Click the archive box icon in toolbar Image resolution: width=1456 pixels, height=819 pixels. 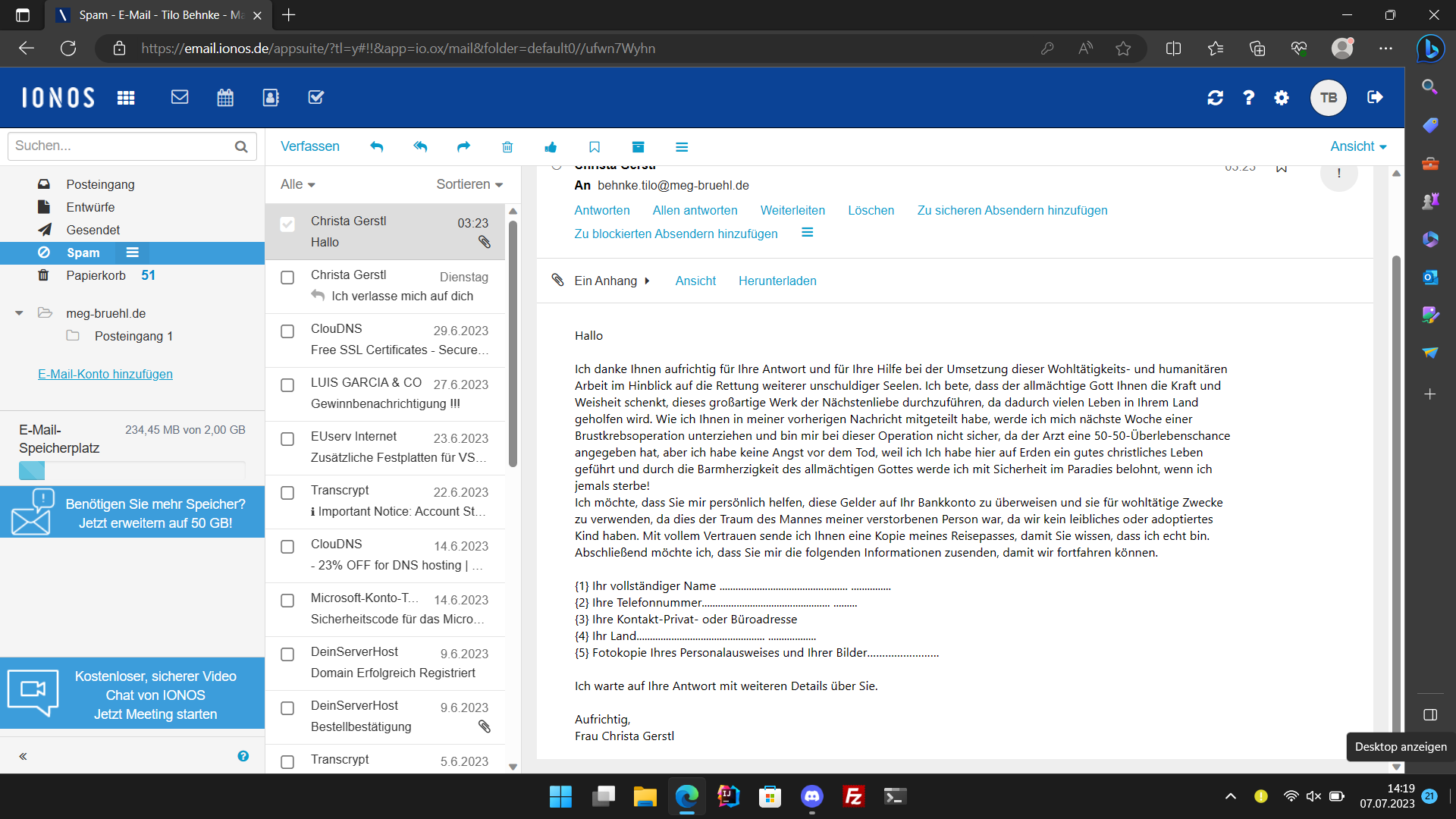(638, 147)
